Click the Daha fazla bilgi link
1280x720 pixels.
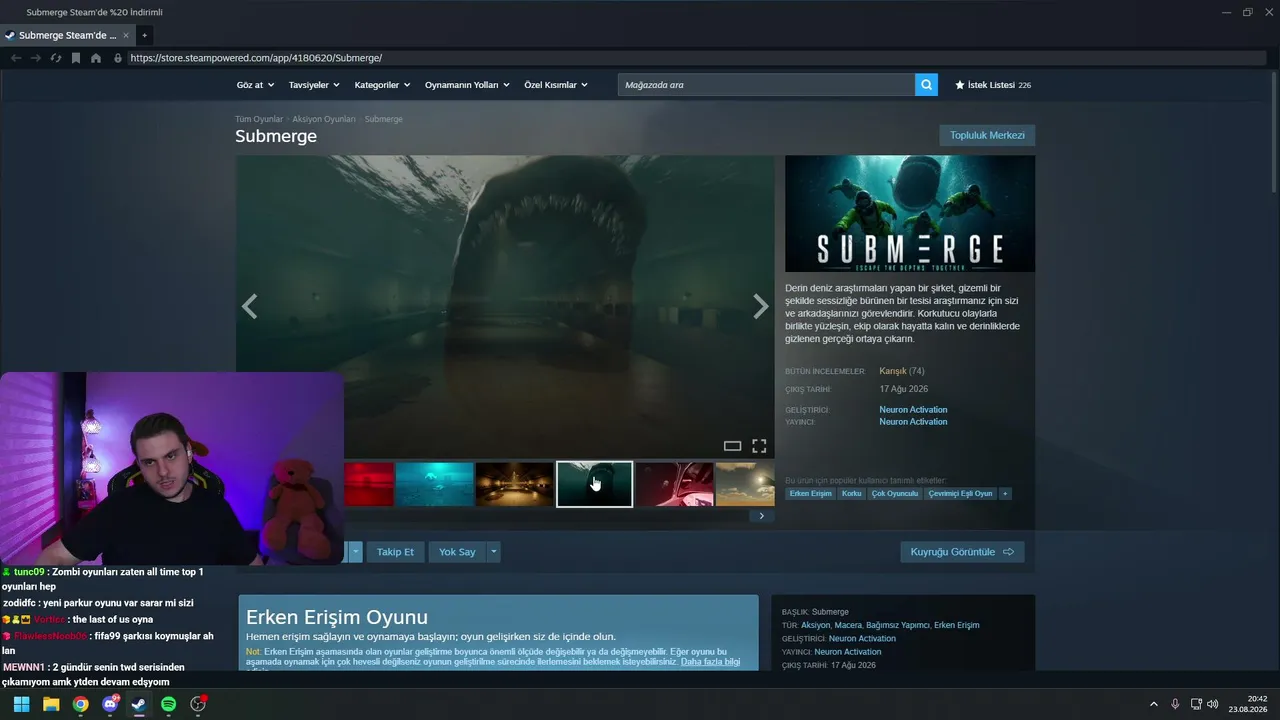click(x=711, y=662)
